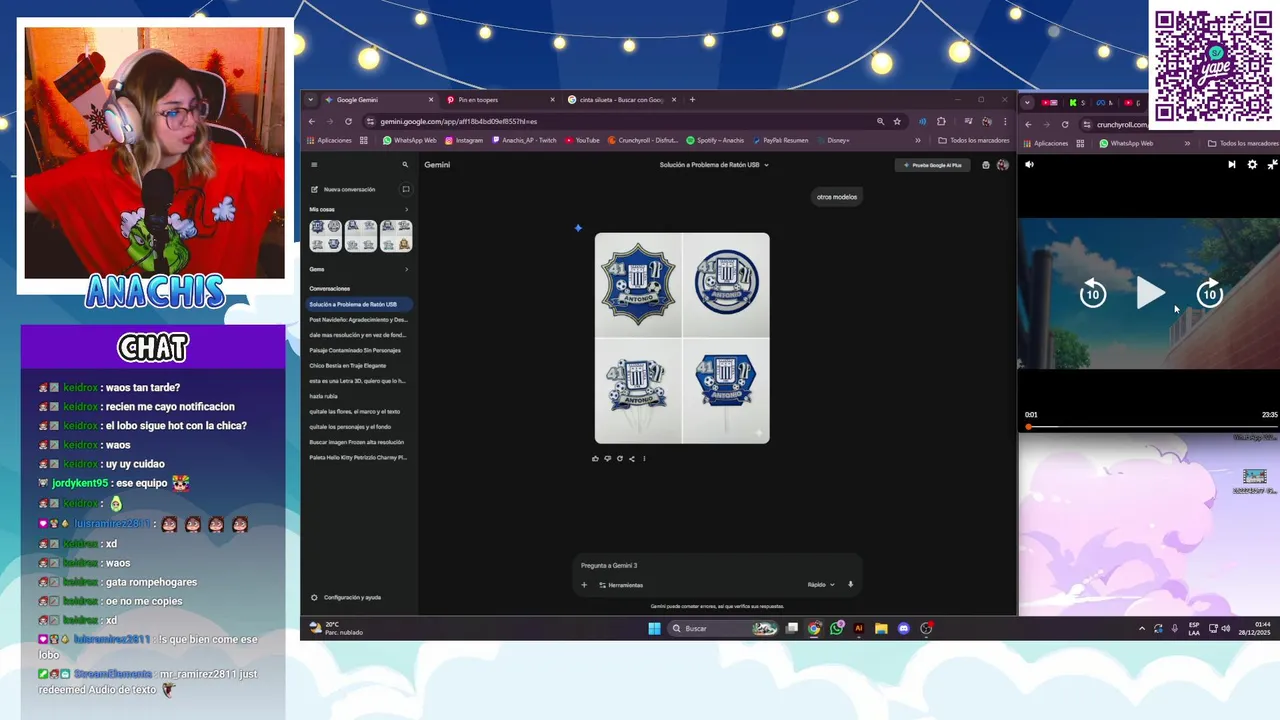Click microphone icon in prompt box

click(851, 585)
